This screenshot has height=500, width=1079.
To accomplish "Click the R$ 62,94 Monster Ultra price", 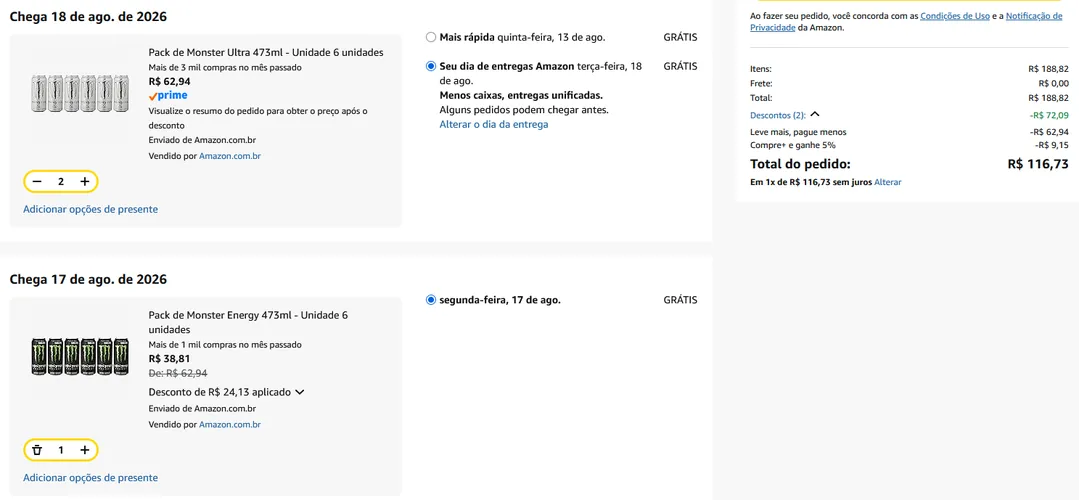I will (x=169, y=81).
